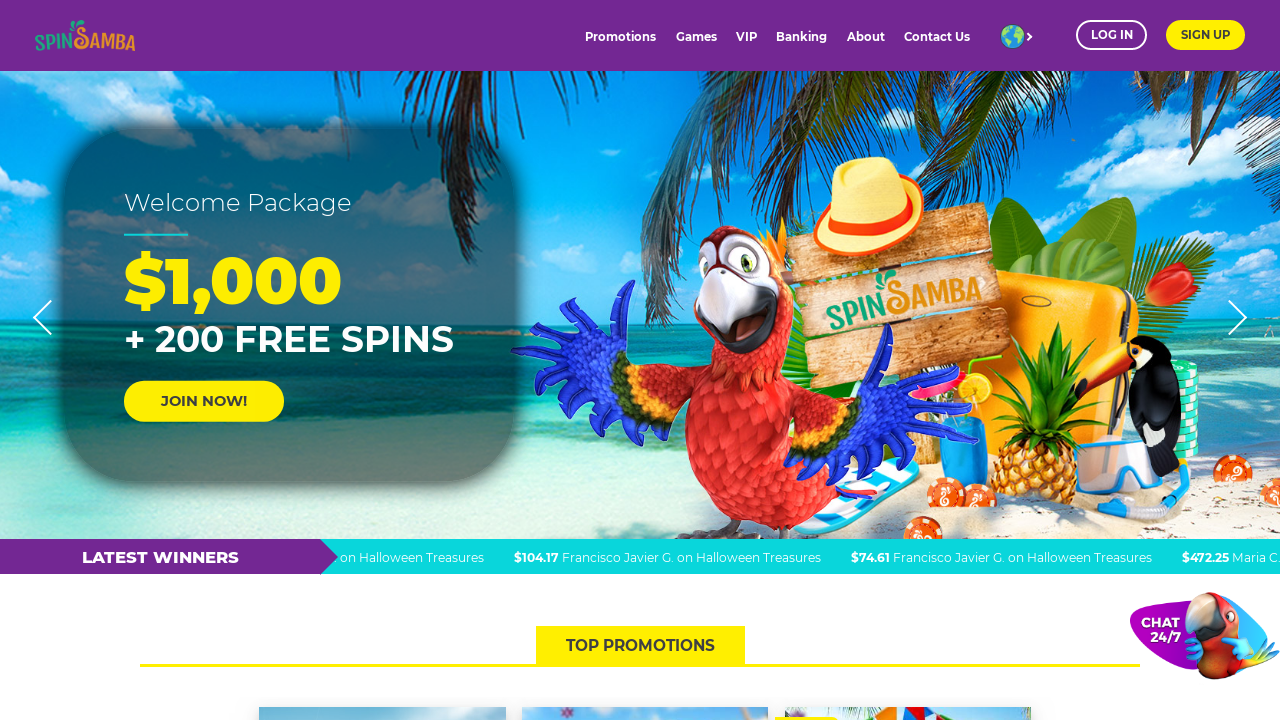Image resolution: width=1280 pixels, height=720 pixels.
Task: Visit the About page
Action: click(x=865, y=37)
